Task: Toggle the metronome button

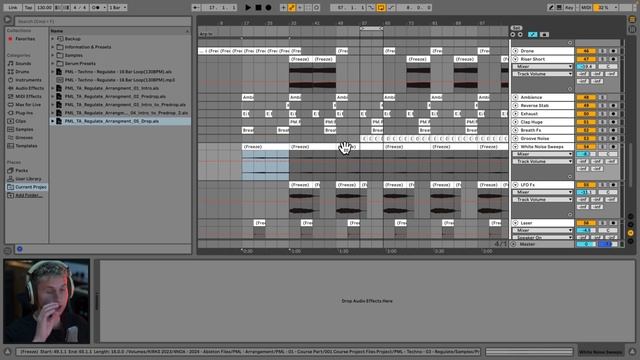Action: [95, 7]
